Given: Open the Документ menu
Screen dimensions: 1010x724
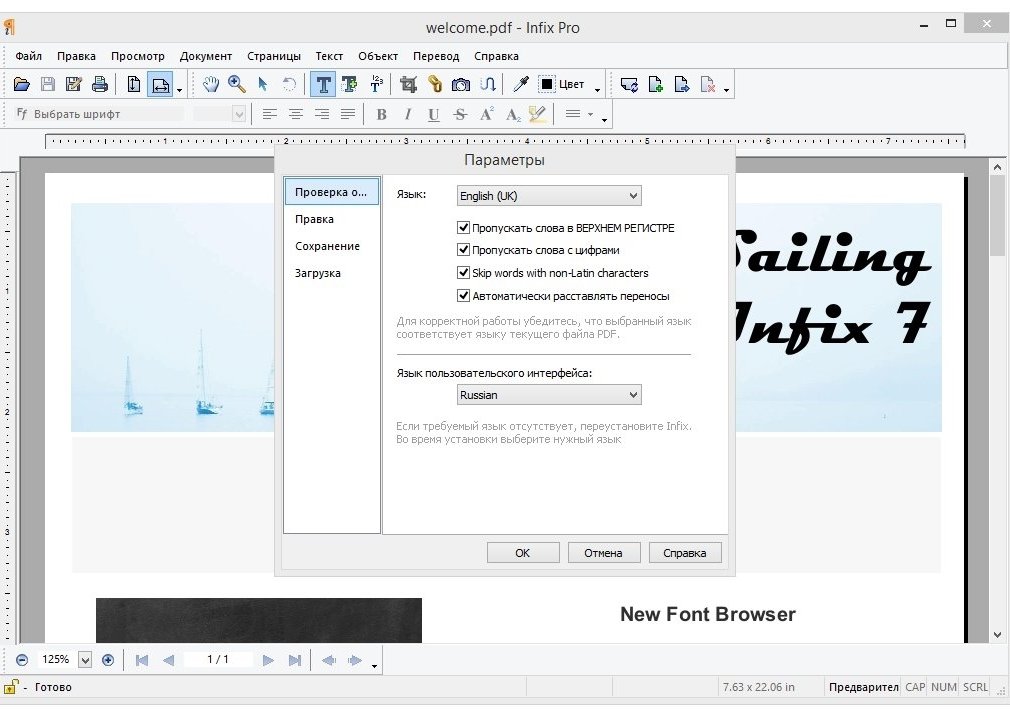Looking at the screenshot, I should click(x=205, y=56).
